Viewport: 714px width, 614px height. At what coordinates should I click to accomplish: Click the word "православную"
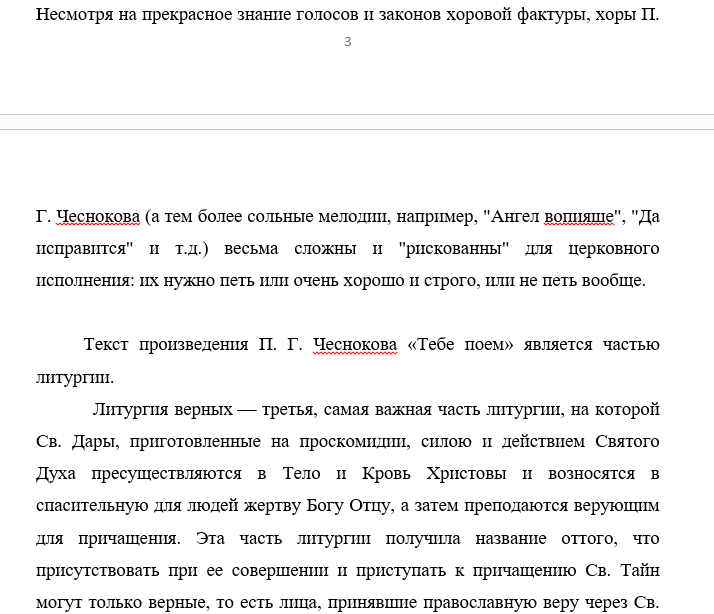[481, 603]
